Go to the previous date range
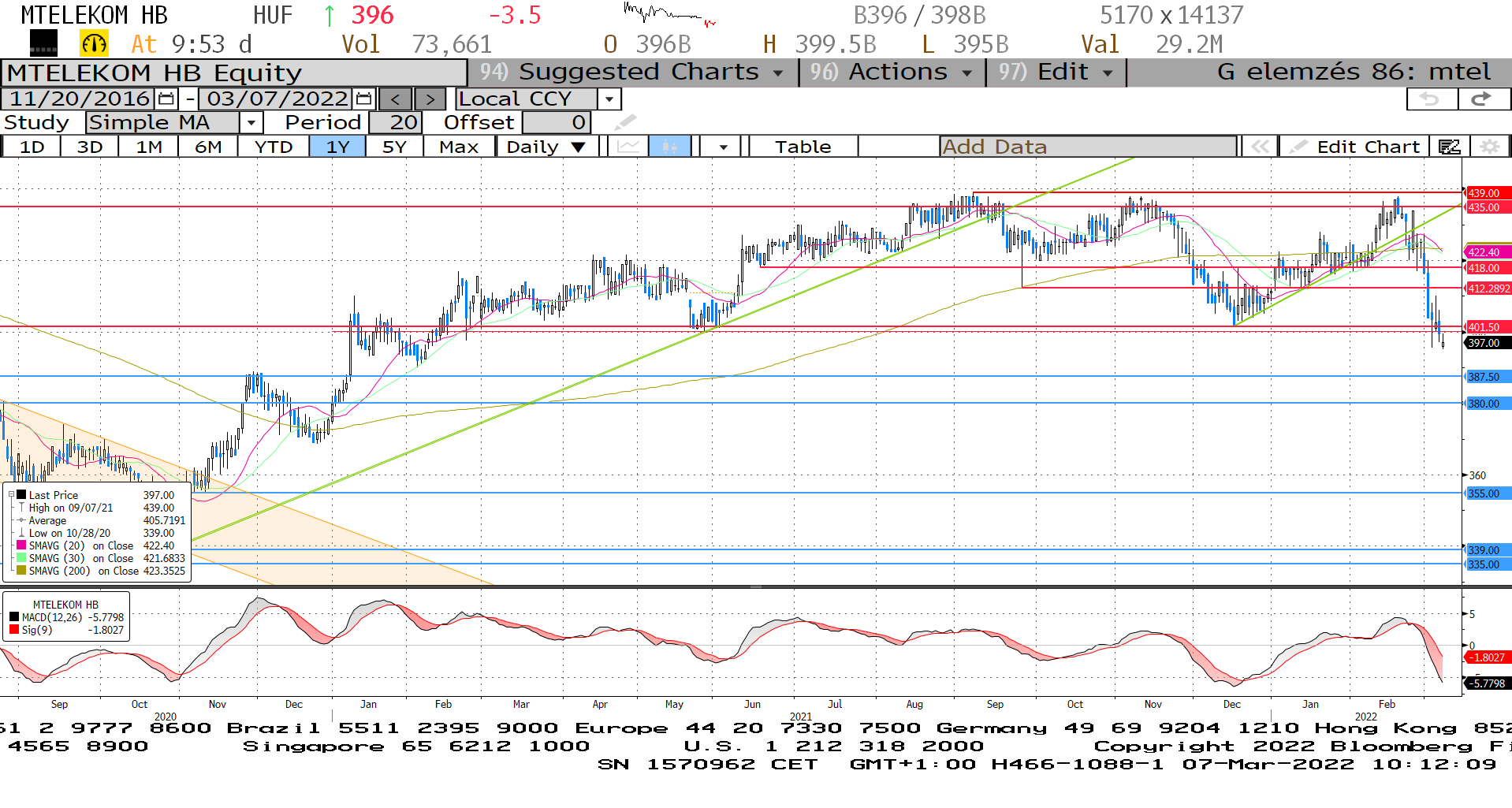Image resolution: width=1512 pixels, height=808 pixels. click(x=395, y=99)
